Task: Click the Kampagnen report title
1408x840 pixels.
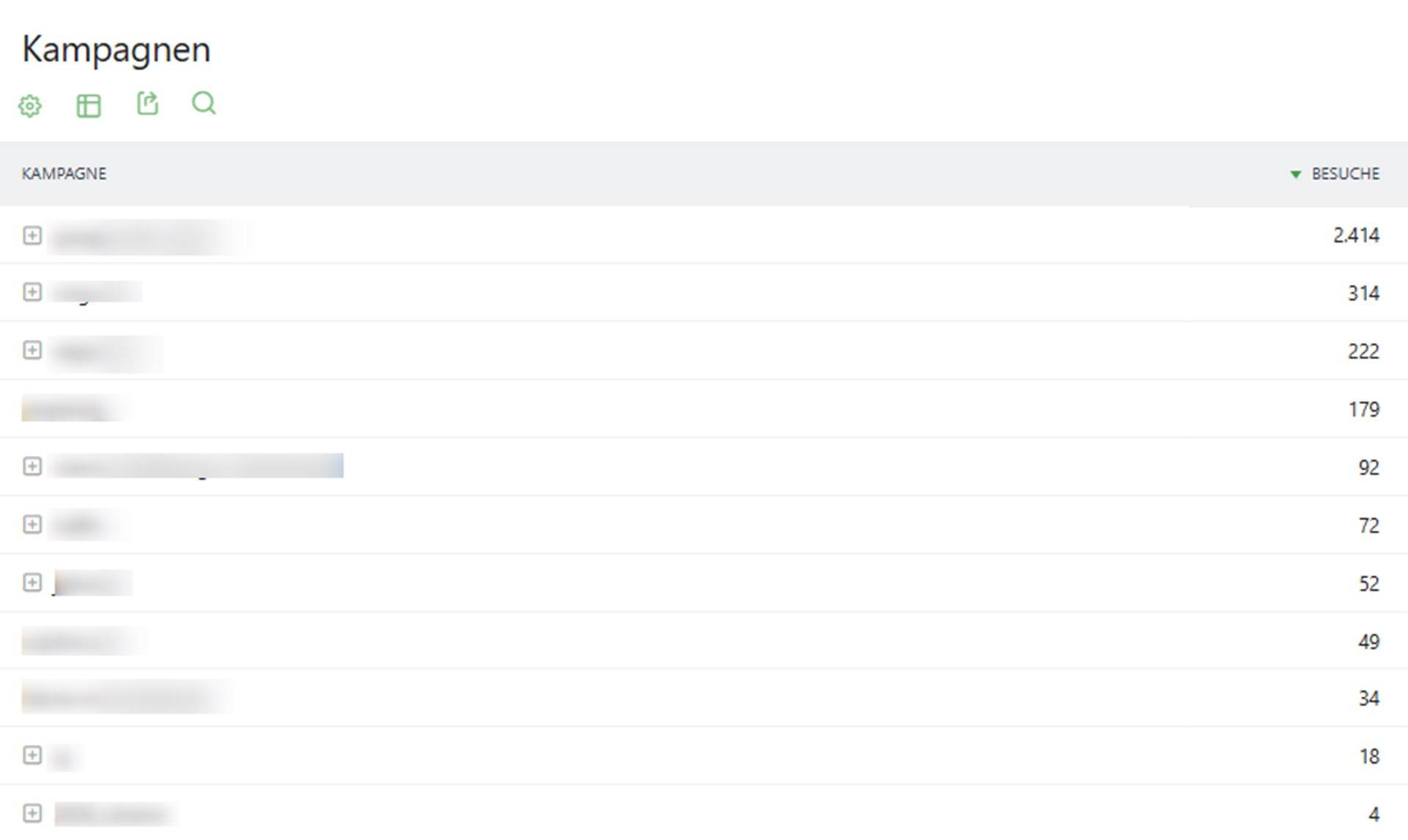Action: (117, 50)
